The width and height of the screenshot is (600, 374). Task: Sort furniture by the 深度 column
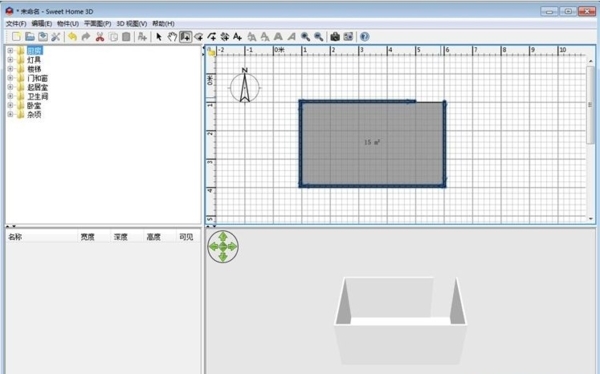pos(127,237)
